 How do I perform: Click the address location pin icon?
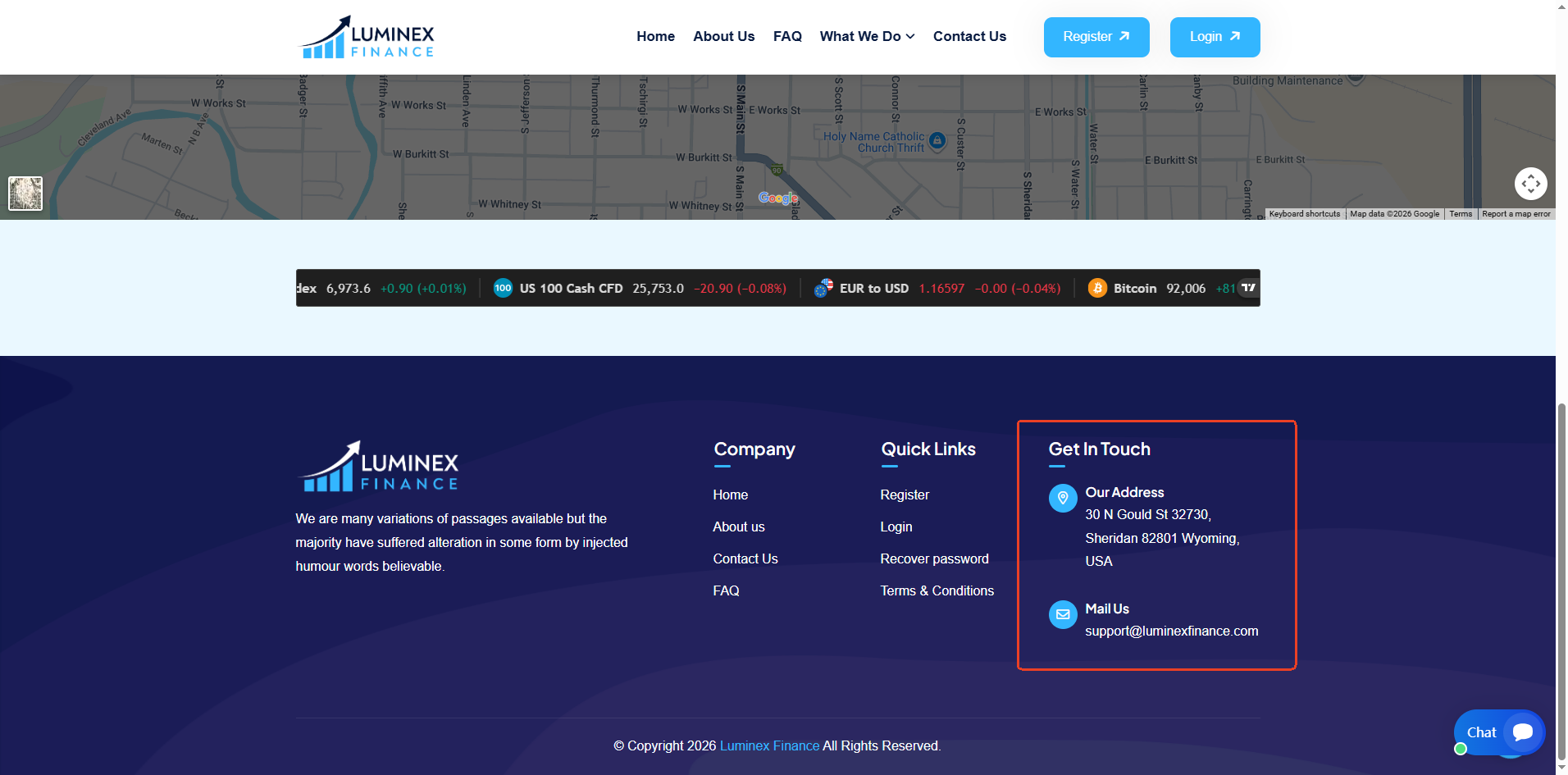tap(1063, 498)
